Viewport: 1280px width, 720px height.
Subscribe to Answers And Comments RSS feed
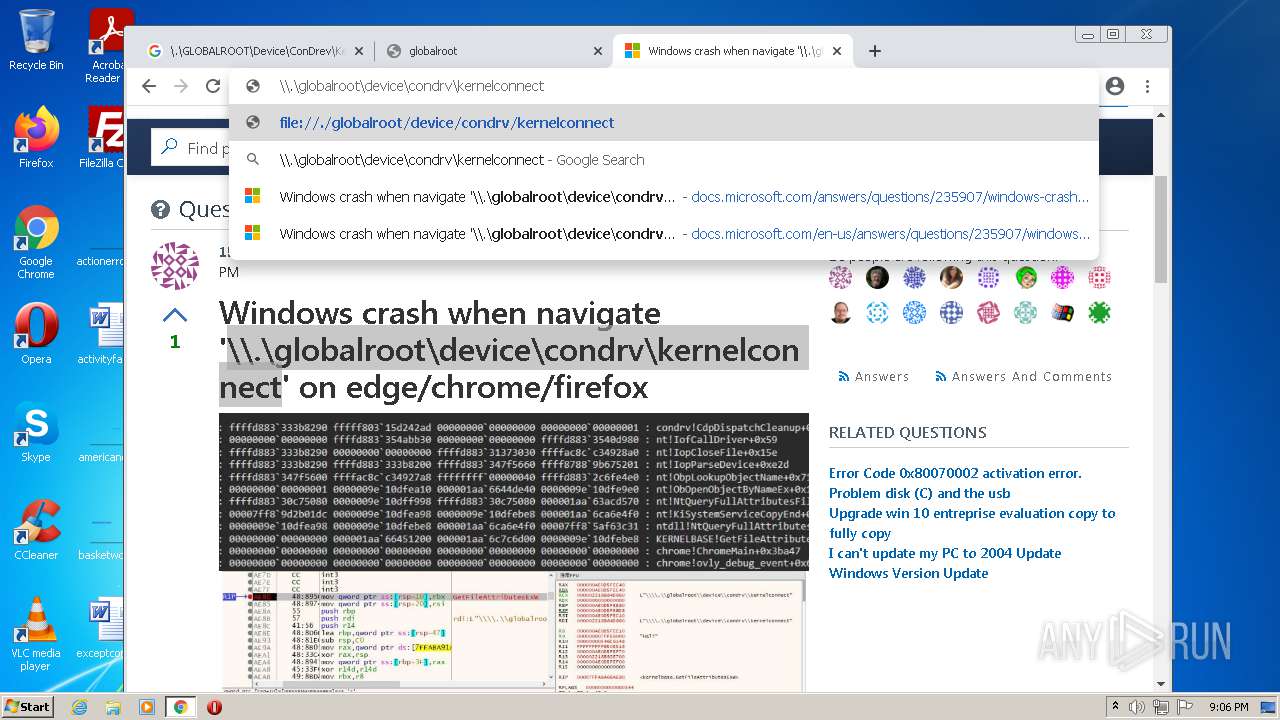(1023, 377)
